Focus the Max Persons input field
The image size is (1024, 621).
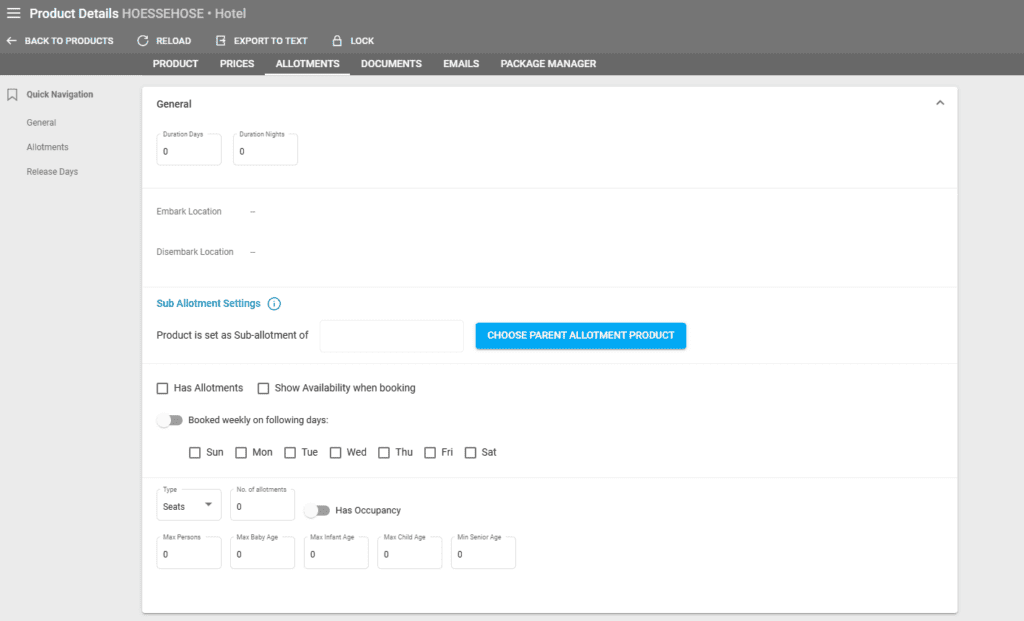[188, 554]
